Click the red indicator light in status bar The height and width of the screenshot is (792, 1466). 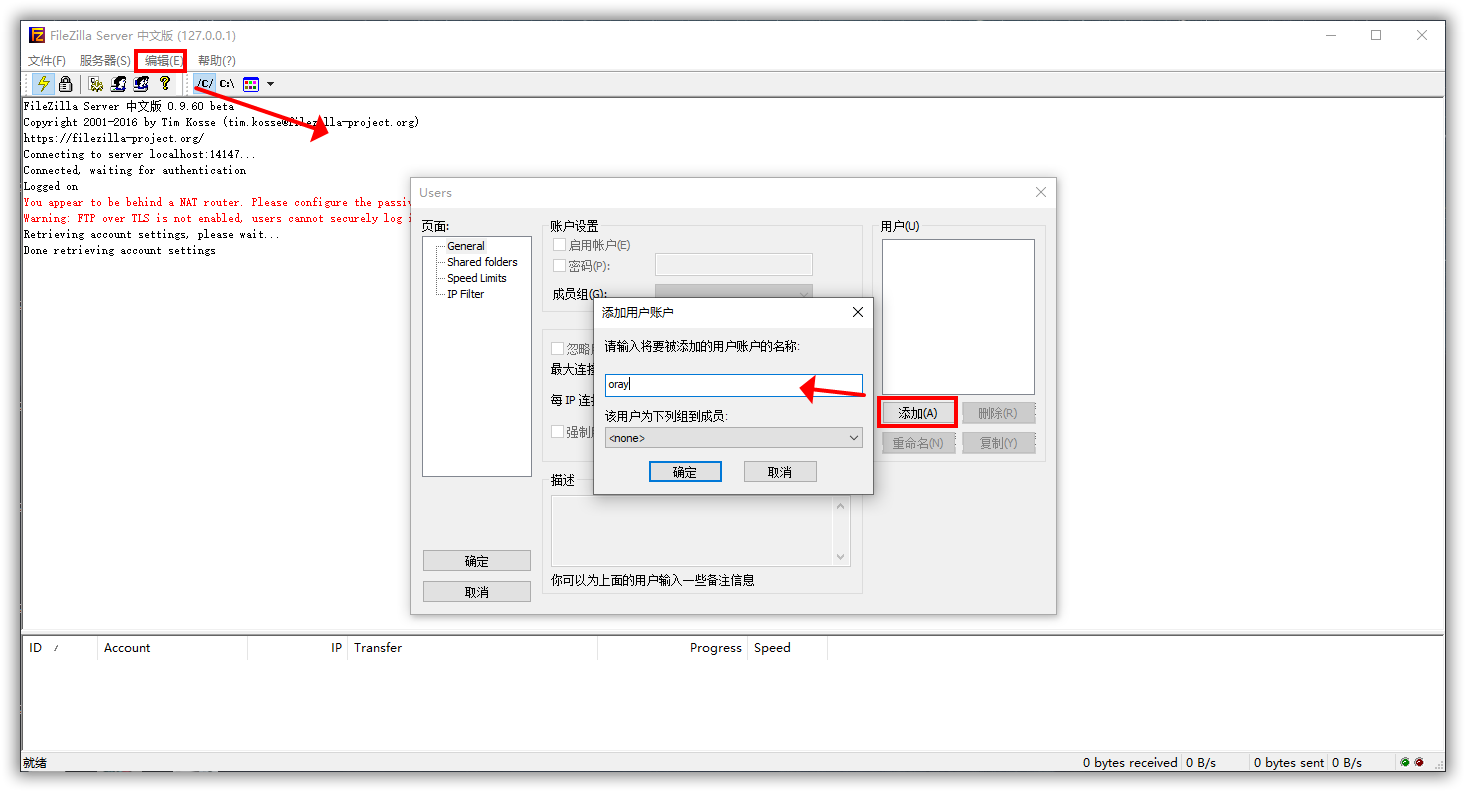(1419, 762)
